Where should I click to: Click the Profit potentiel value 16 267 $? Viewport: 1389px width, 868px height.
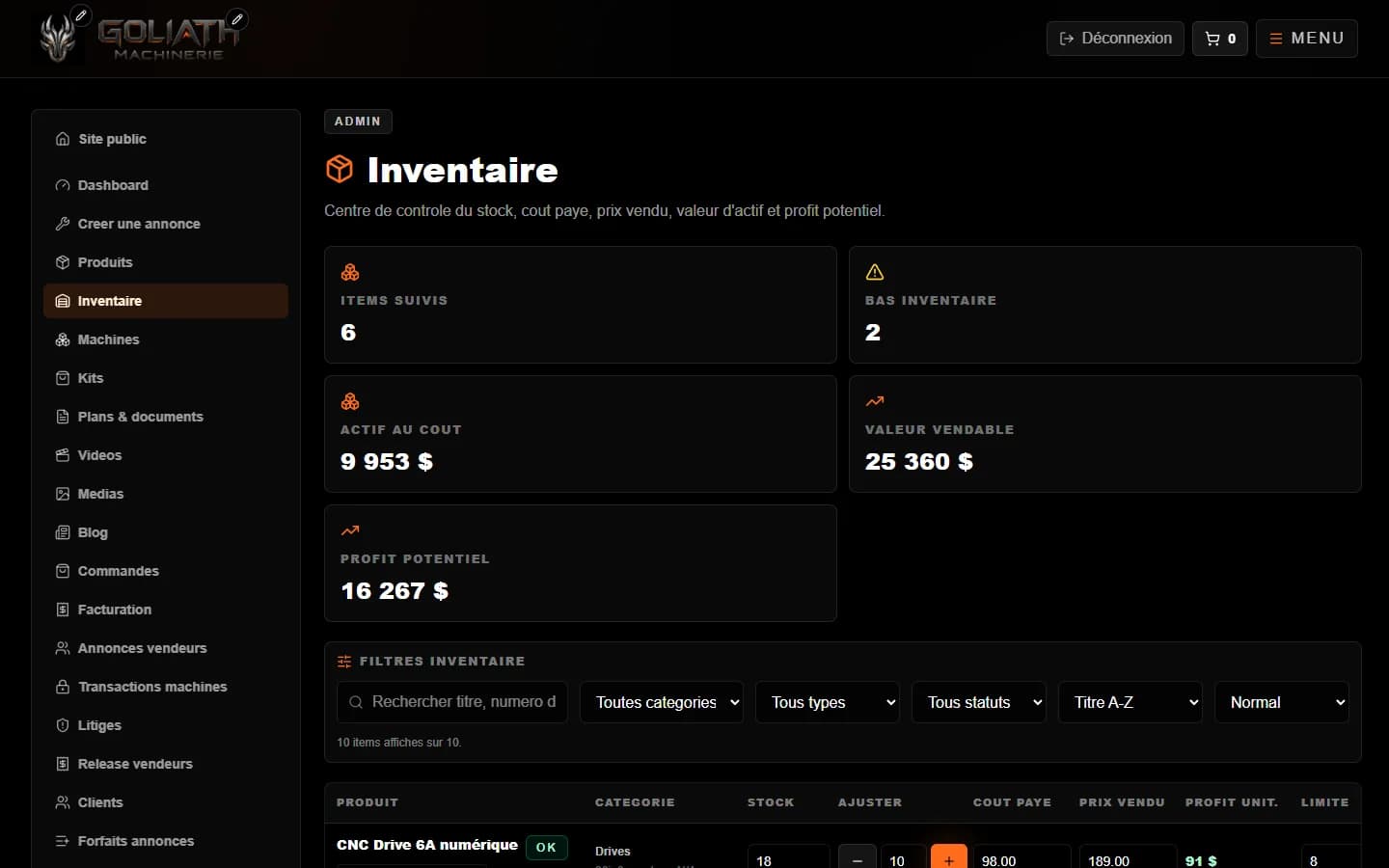(395, 590)
